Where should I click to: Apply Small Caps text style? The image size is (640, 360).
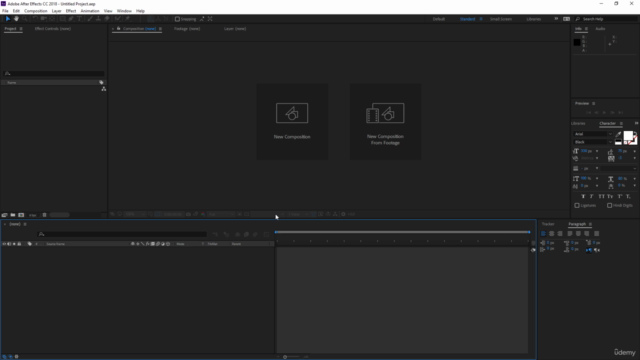(x=610, y=197)
